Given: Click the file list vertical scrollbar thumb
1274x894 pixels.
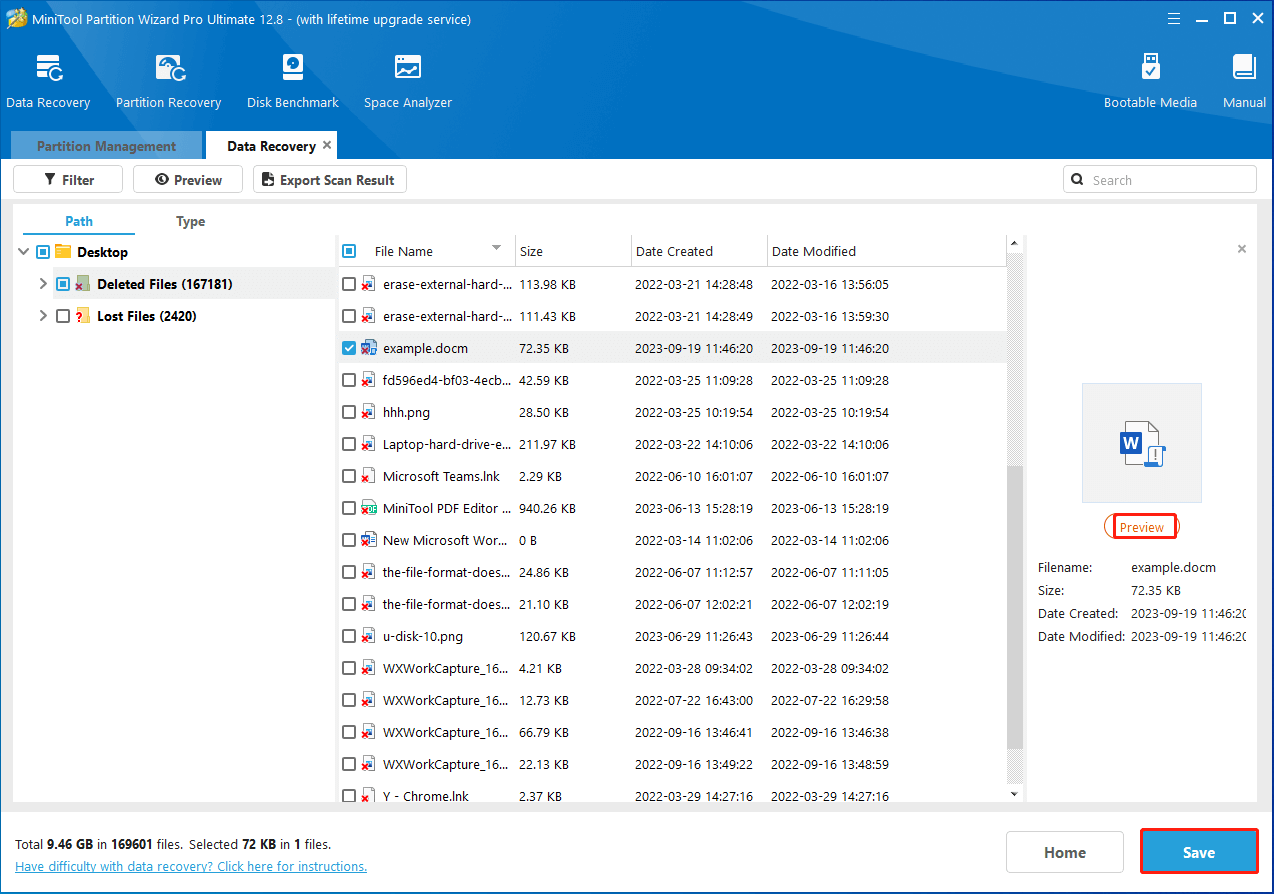Looking at the screenshot, I should click(x=1015, y=607).
